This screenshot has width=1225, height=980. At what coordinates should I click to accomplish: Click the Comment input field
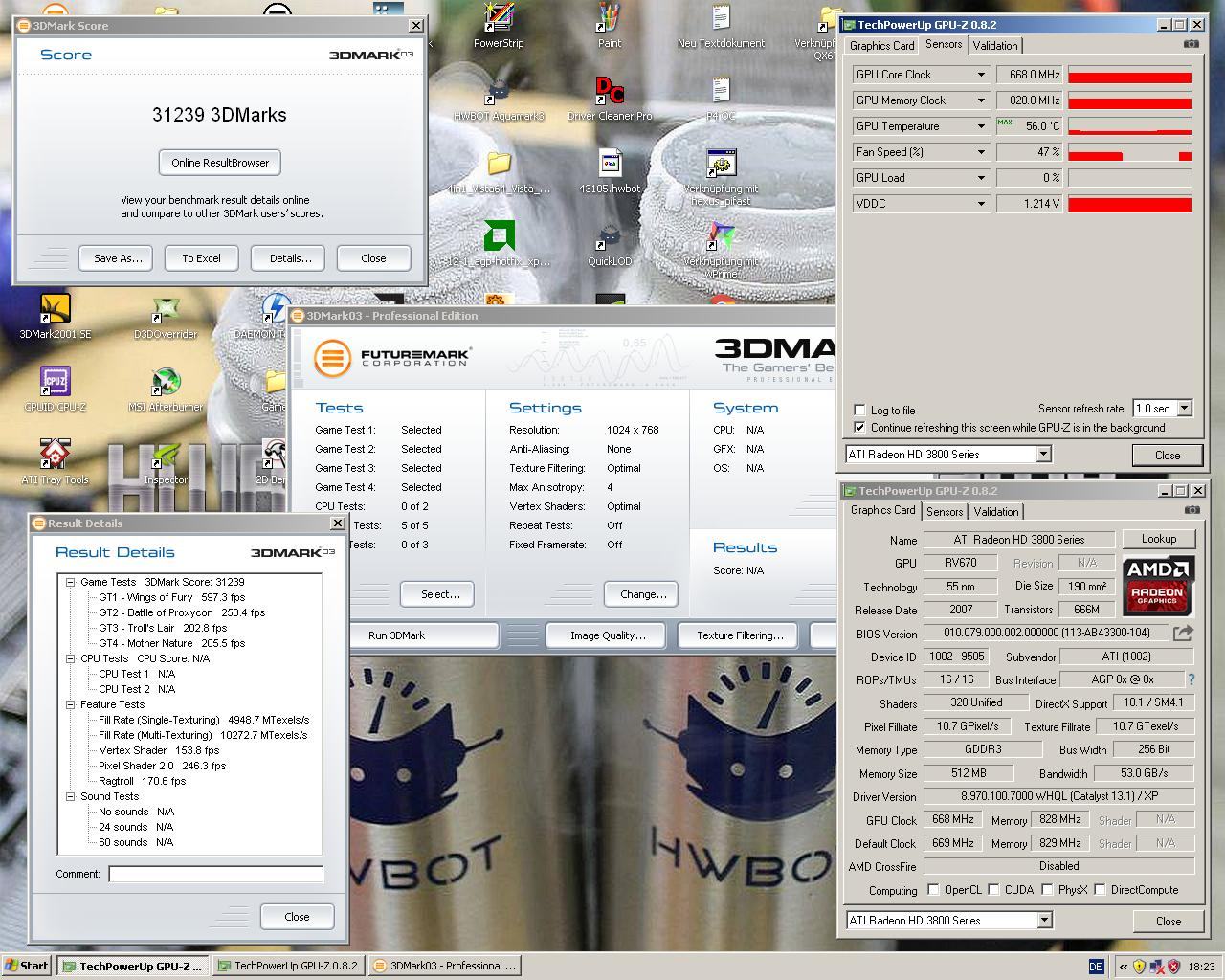(215, 874)
